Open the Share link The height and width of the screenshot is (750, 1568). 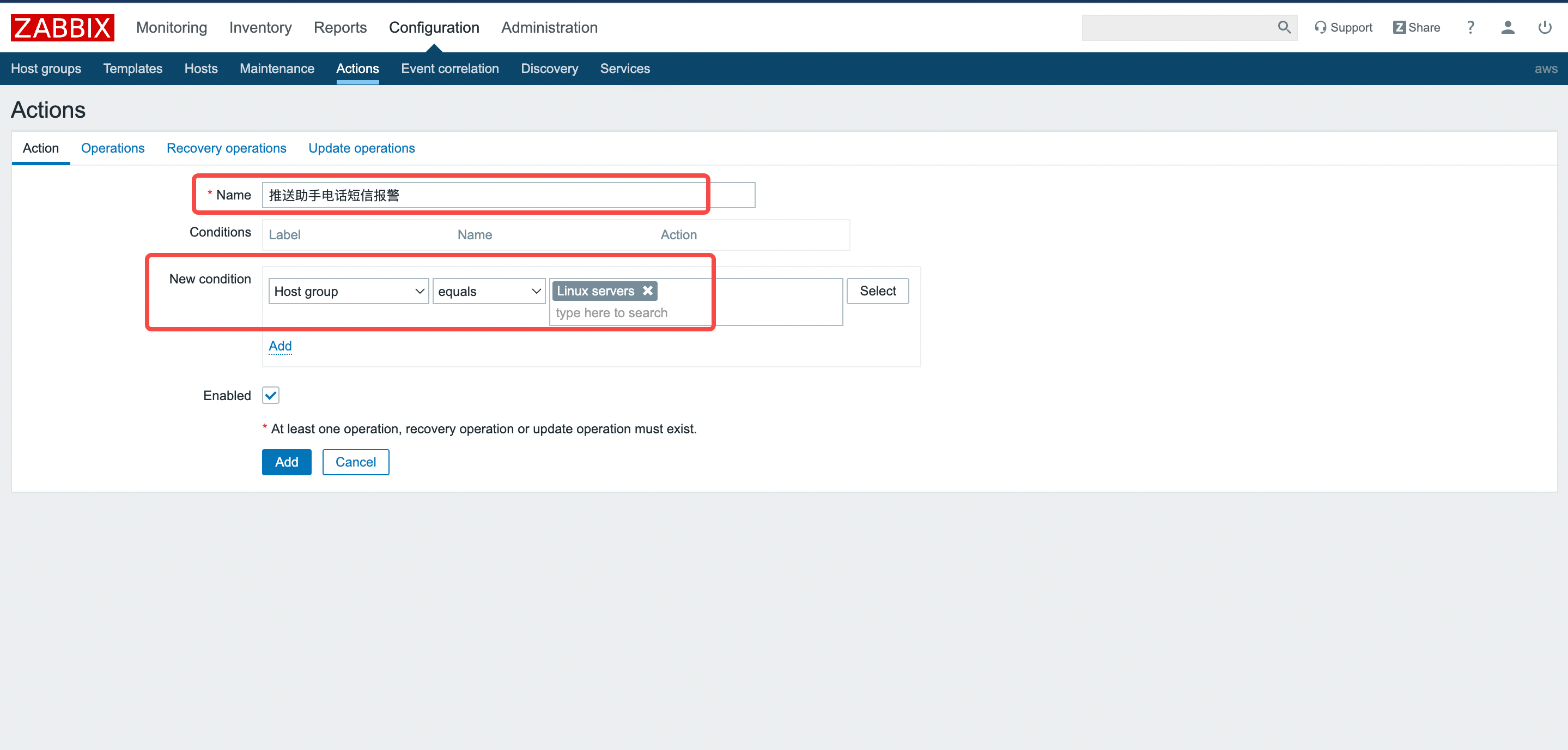coord(1417,27)
